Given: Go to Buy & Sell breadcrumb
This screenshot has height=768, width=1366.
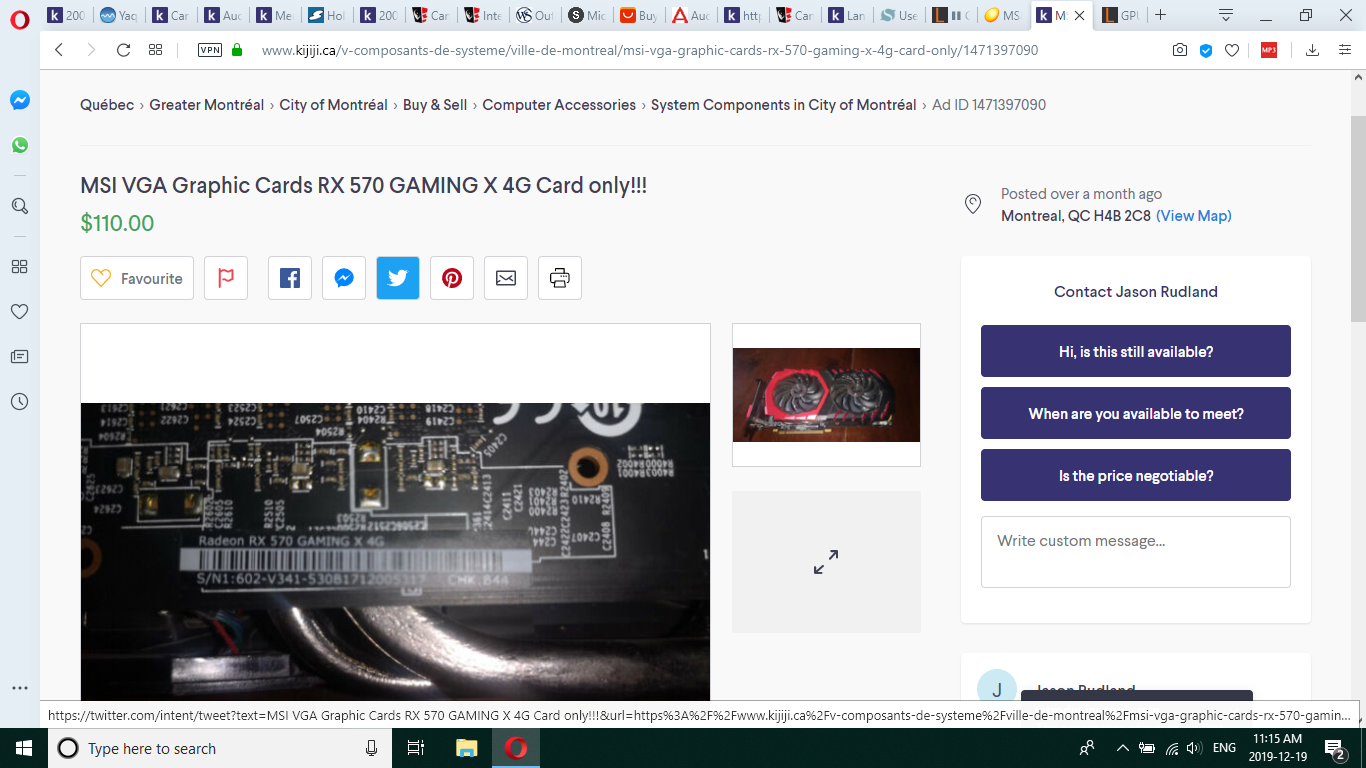Looking at the screenshot, I should click(x=435, y=105).
